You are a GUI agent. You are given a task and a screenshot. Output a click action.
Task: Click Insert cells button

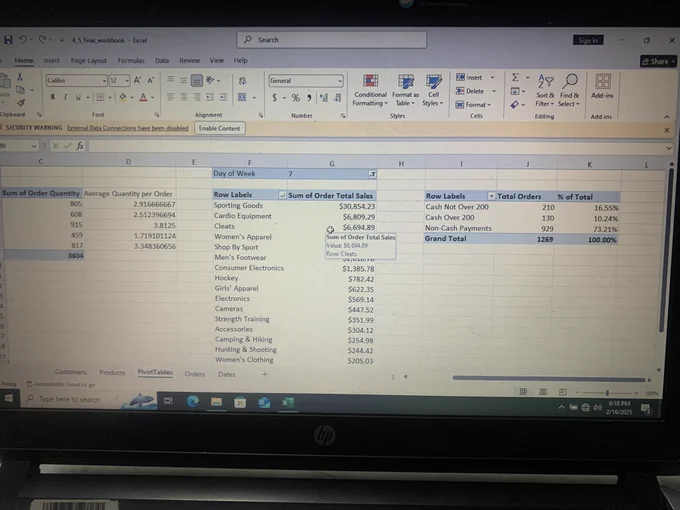[x=469, y=77]
